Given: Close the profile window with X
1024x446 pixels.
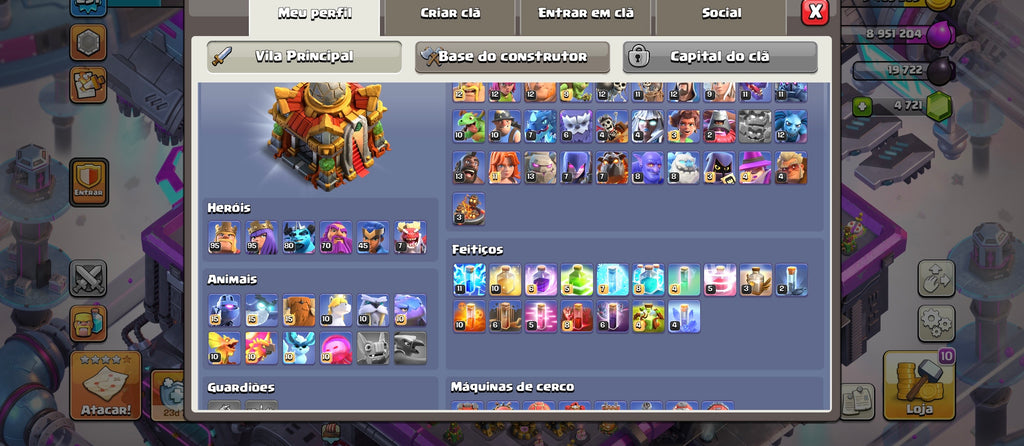Looking at the screenshot, I should point(815,12).
